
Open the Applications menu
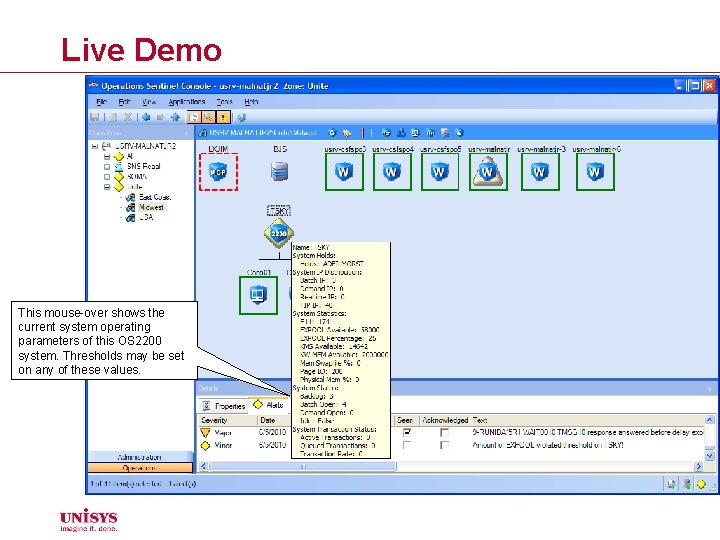pos(186,101)
